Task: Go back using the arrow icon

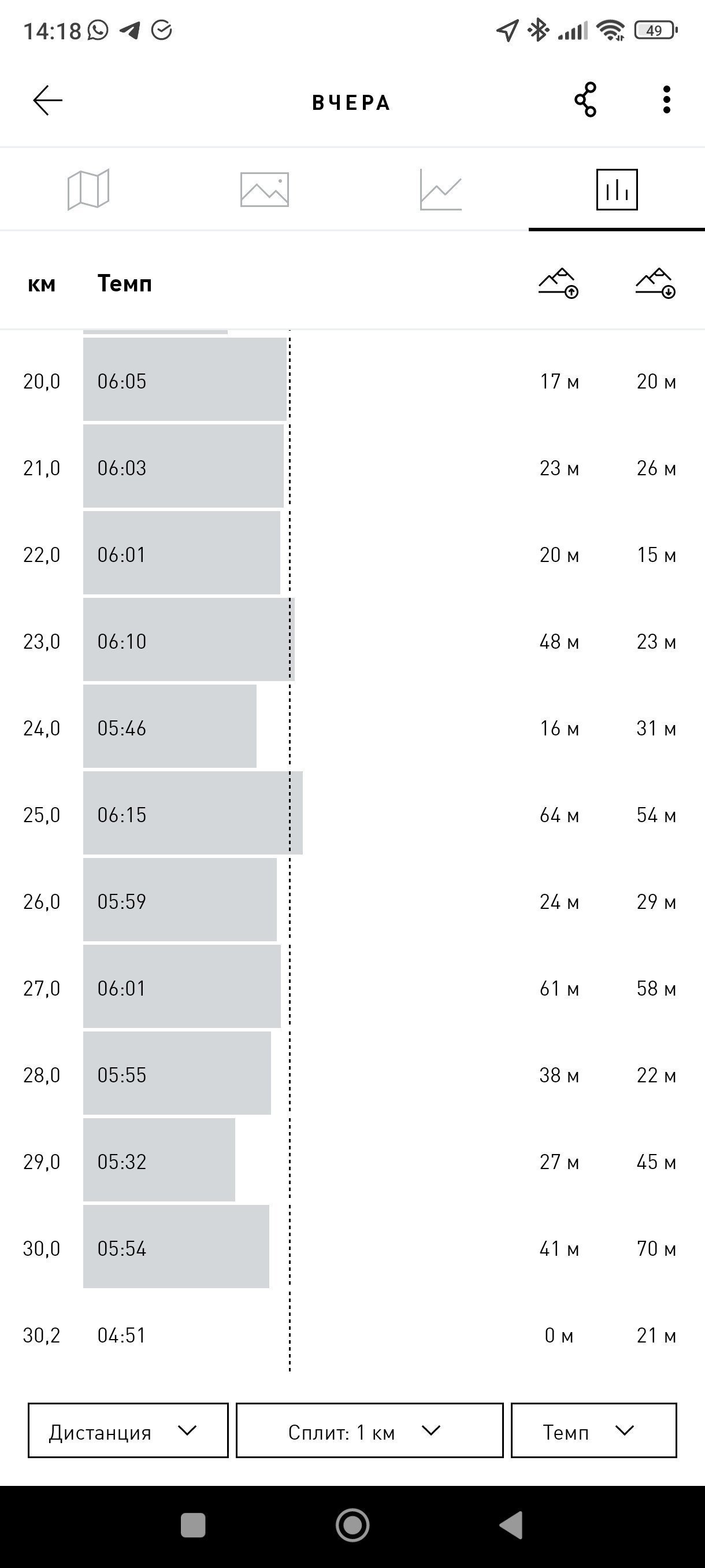Action: click(47, 101)
